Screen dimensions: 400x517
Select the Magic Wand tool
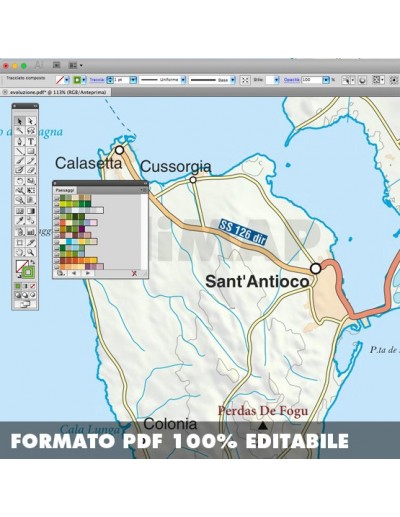click(20, 130)
